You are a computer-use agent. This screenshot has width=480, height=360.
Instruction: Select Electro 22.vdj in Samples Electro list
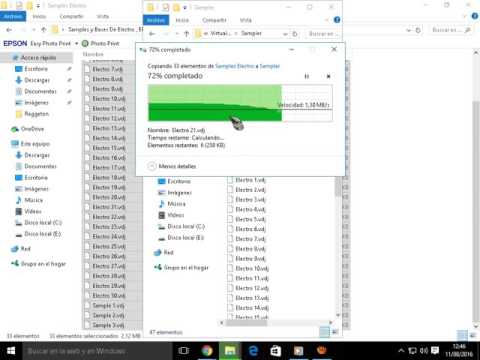109,217
